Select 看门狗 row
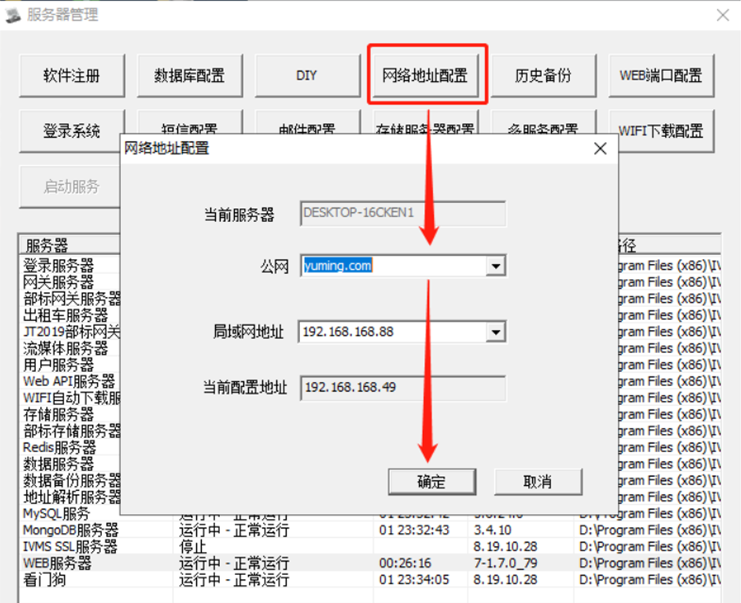 [370, 580]
